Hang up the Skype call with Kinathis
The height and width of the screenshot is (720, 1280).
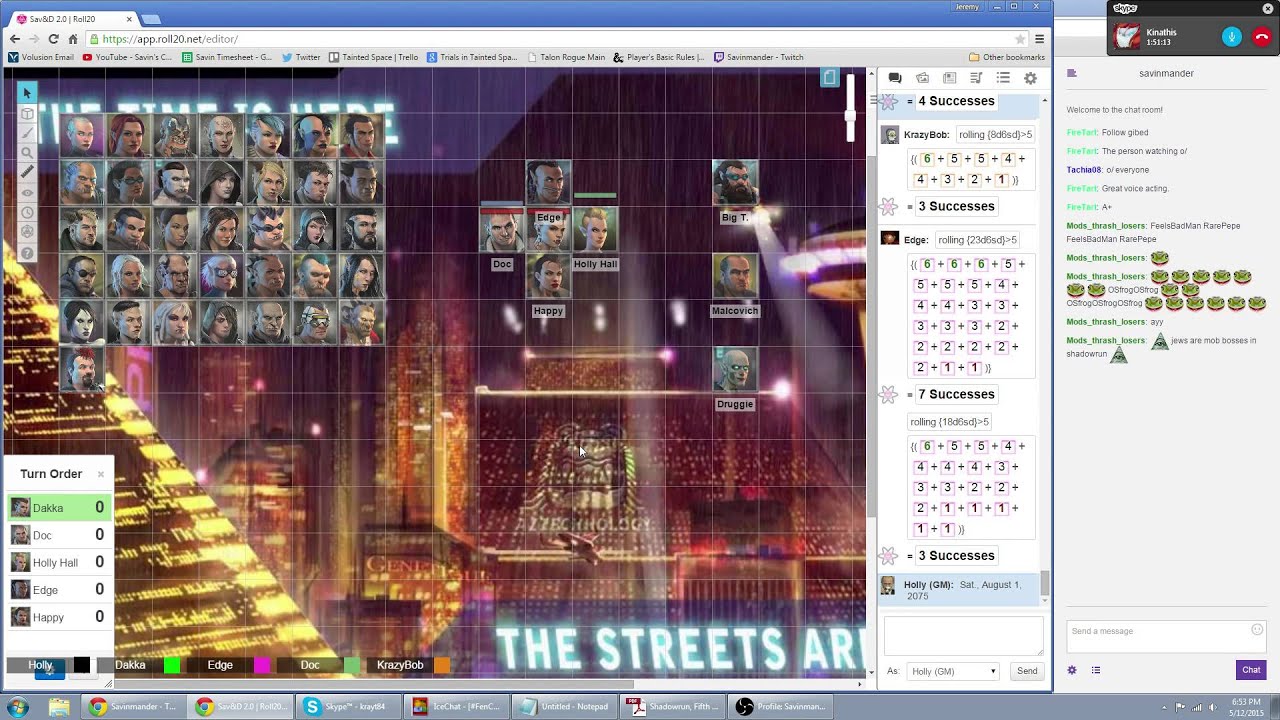tap(1262, 37)
